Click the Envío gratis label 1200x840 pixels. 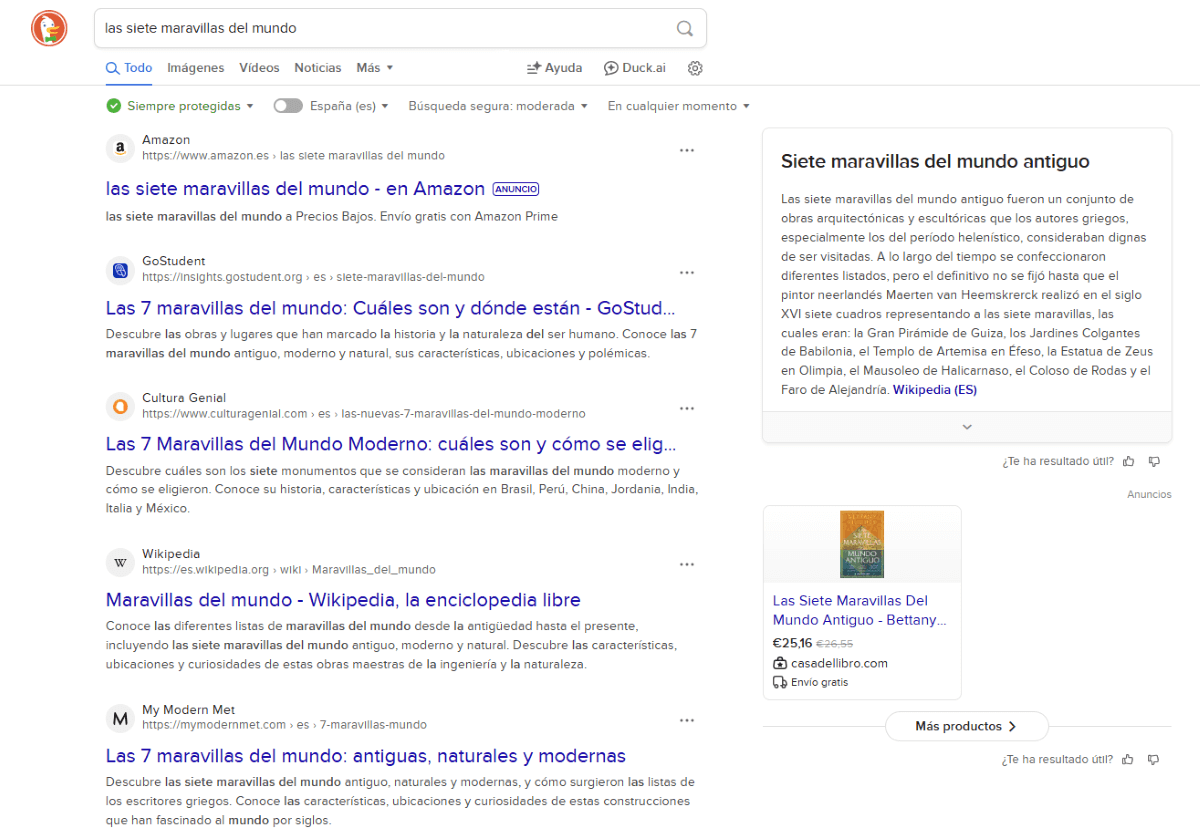pos(819,682)
